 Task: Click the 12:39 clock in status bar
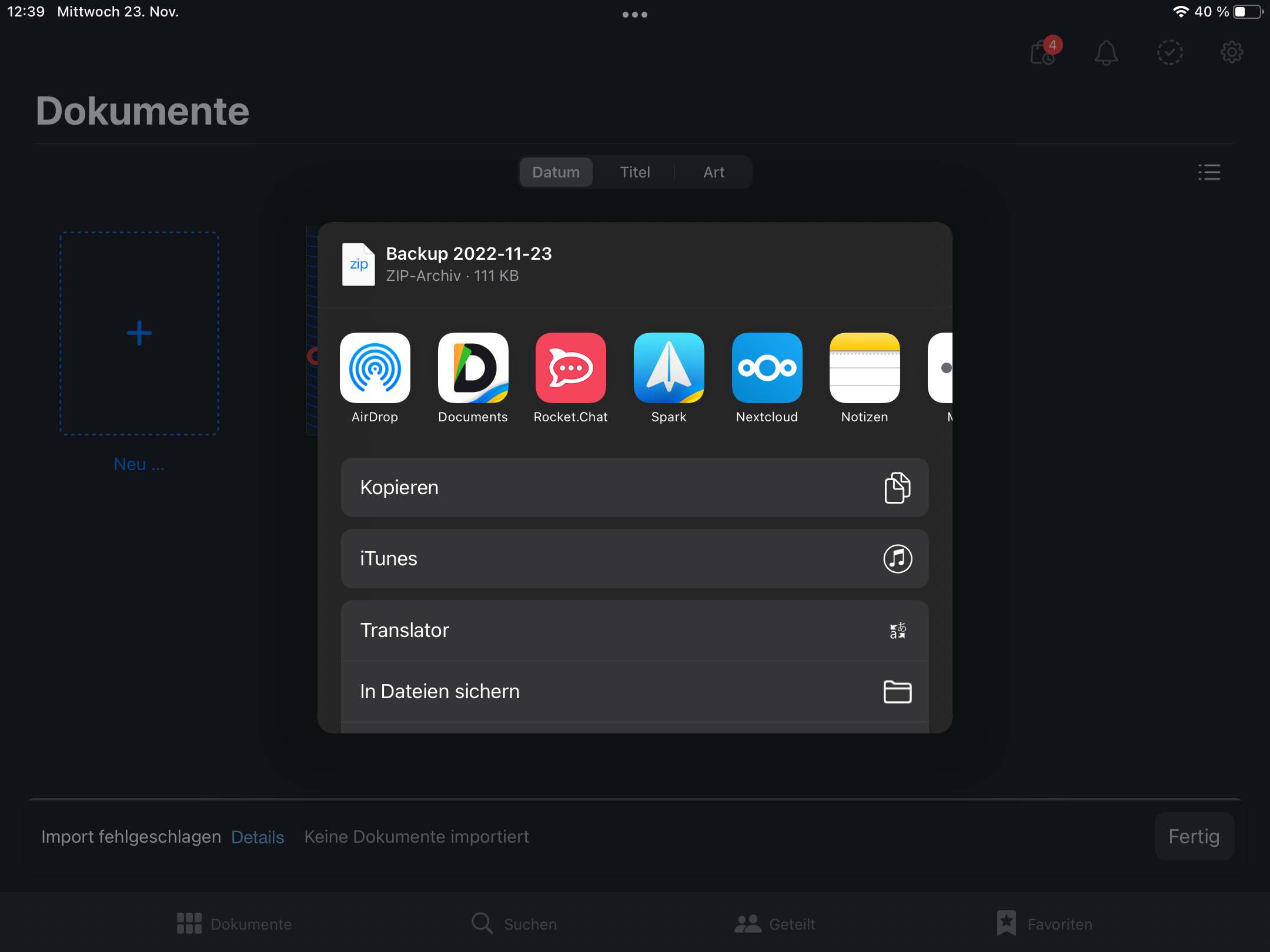[x=26, y=12]
